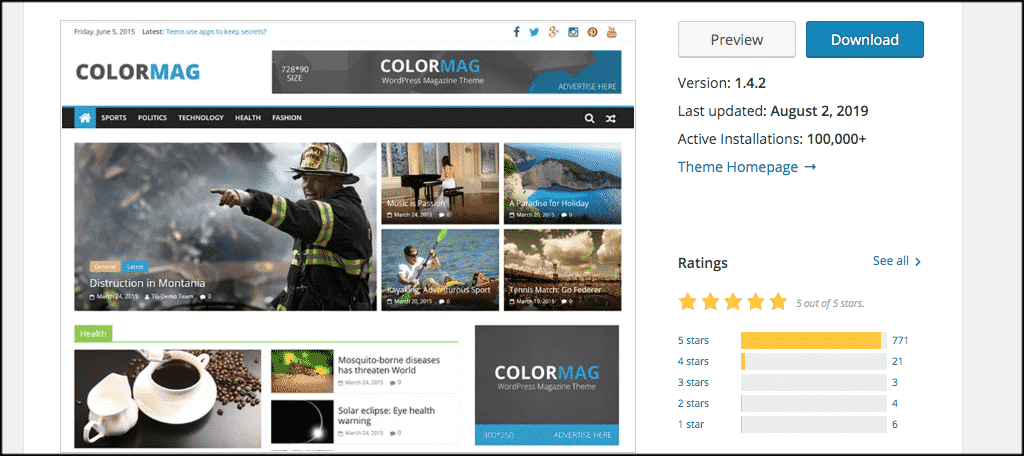1024x456 pixels.
Task: Open the Music is Passion thumbnail
Action: coord(440,184)
